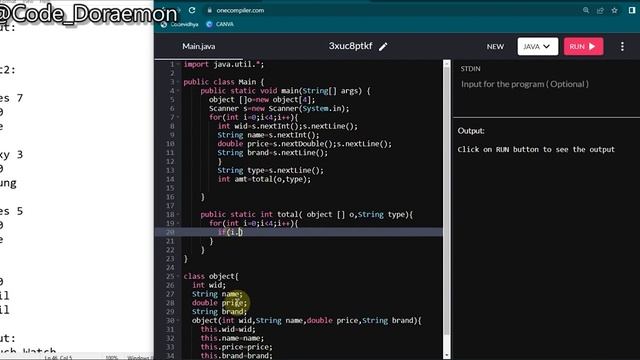Viewport: 640px width, 360px height.
Task: Click the 'import java.util.*;' code line
Action: pyautogui.click(x=224, y=64)
